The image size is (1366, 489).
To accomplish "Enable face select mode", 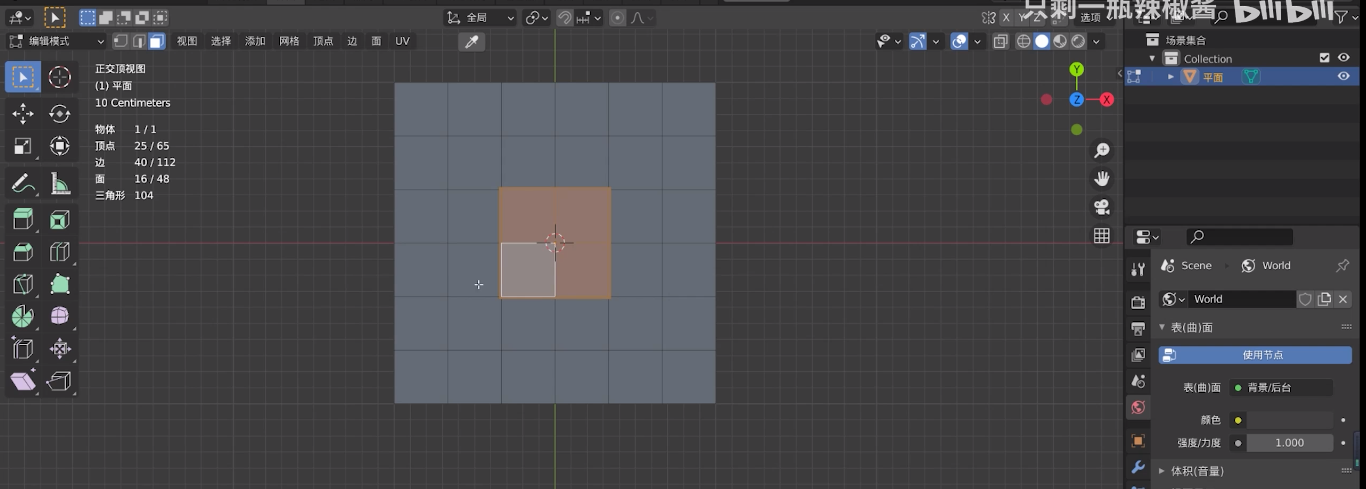I will coord(156,41).
